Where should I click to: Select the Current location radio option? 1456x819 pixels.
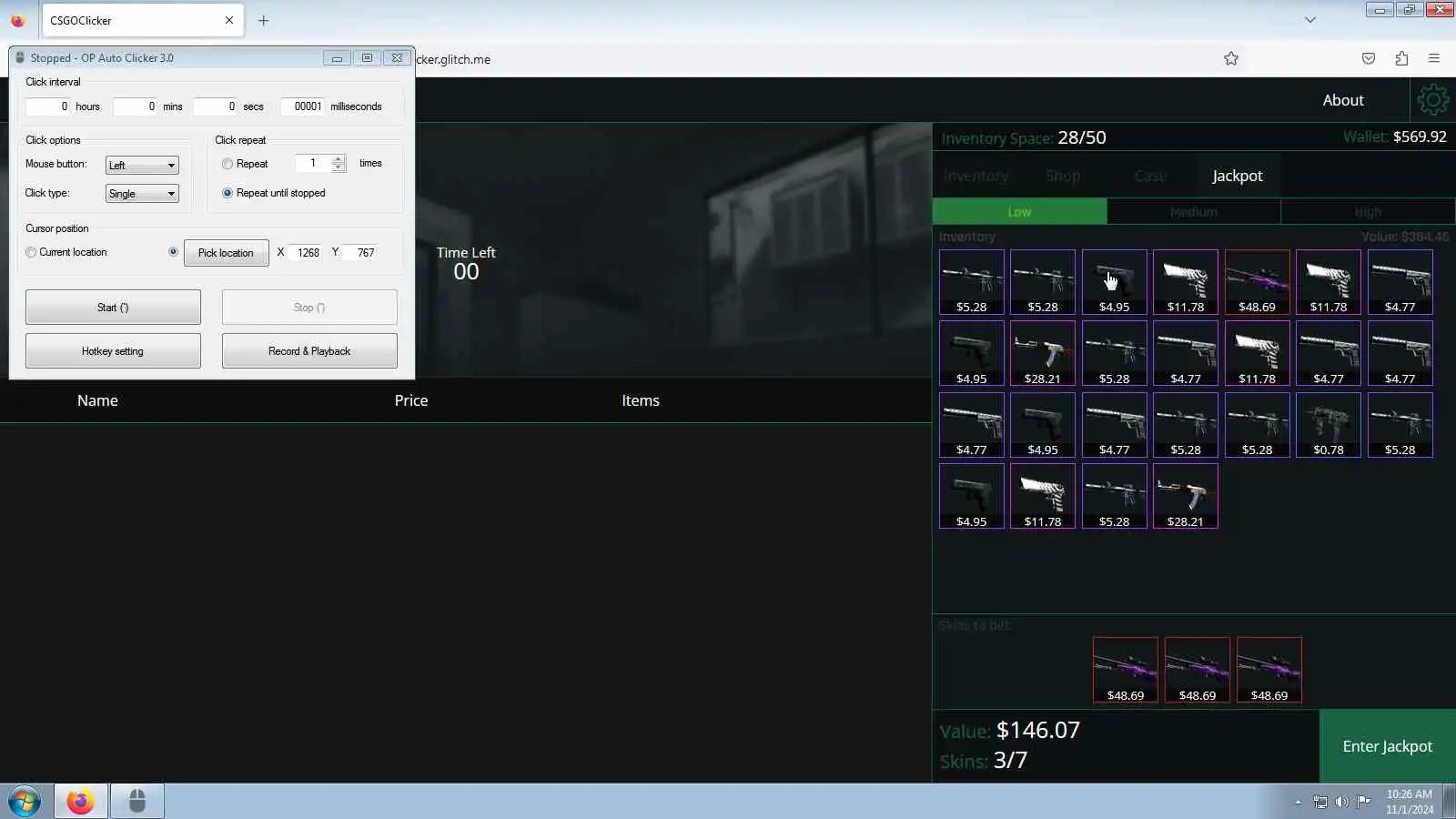[x=32, y=252]
